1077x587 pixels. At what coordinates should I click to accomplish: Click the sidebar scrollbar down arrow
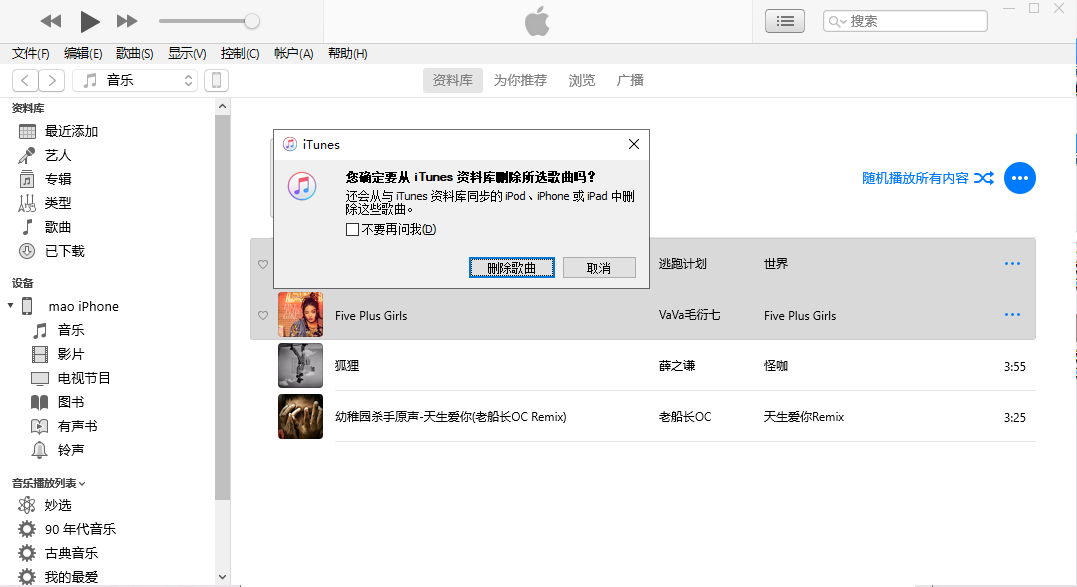coord(222,577)
